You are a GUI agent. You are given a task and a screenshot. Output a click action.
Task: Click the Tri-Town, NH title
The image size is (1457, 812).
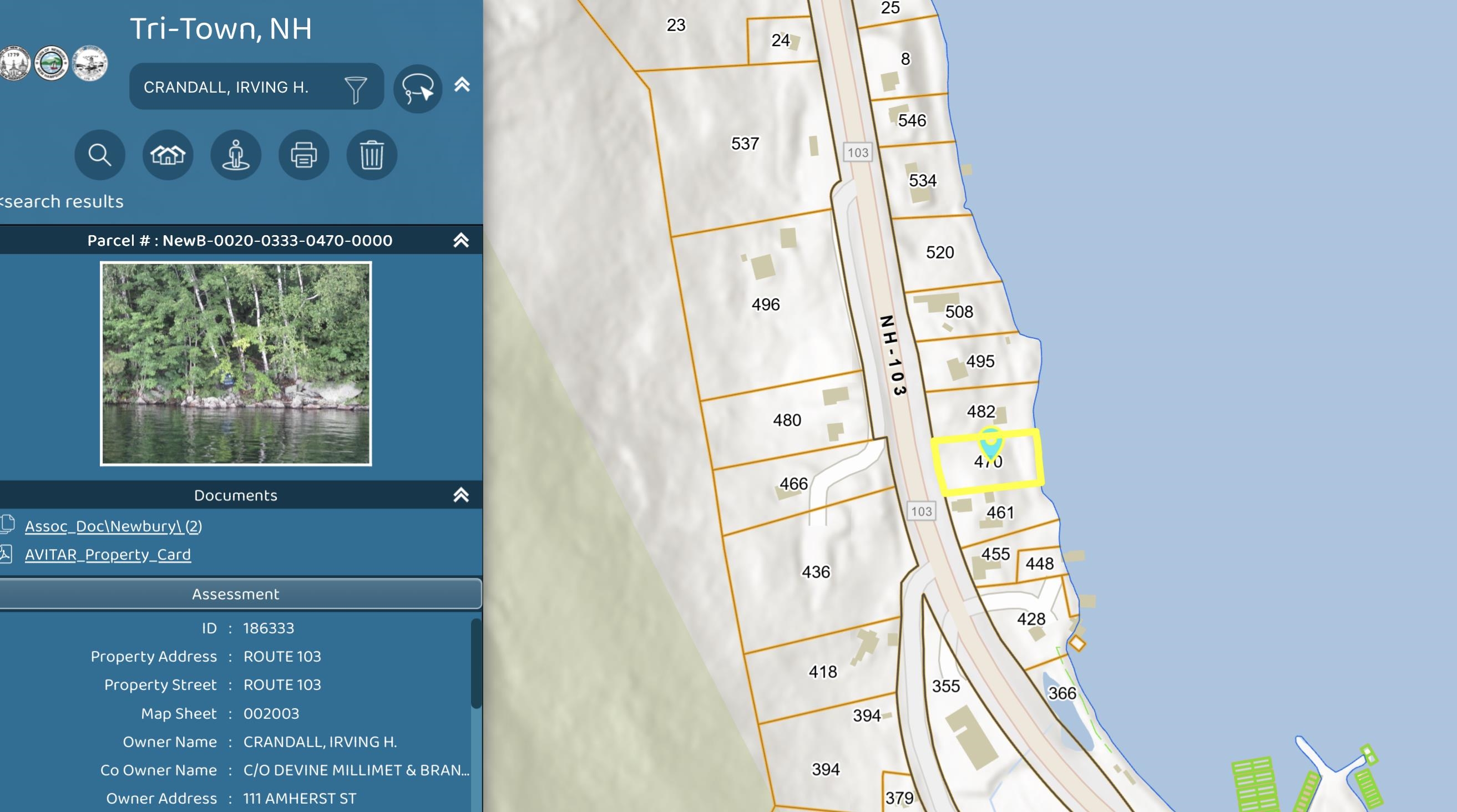[221, 28]
